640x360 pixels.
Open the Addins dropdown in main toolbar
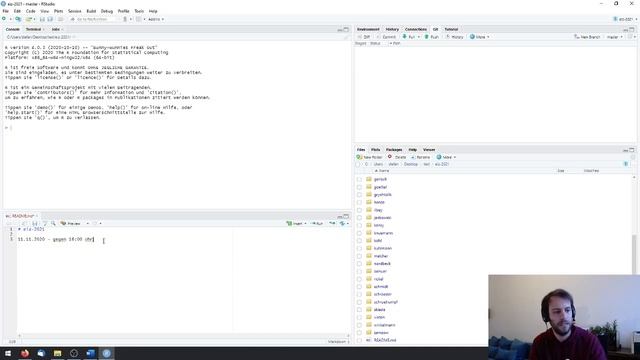(x=156, y=19)
